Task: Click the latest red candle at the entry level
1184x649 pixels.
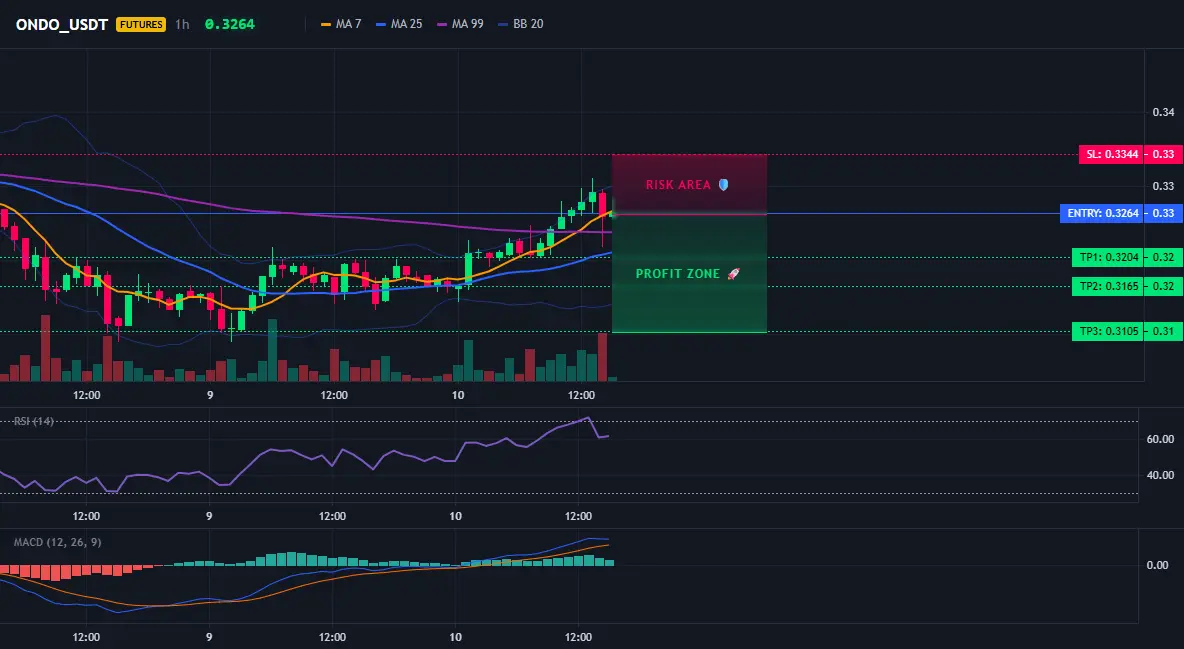Action: click(x=602, y=204)
